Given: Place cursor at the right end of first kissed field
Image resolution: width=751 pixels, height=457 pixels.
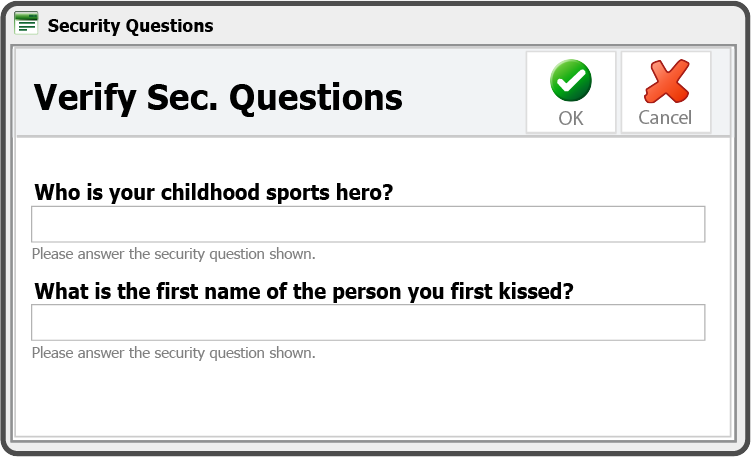Looking at the screenshot, I should click(697, 322).
